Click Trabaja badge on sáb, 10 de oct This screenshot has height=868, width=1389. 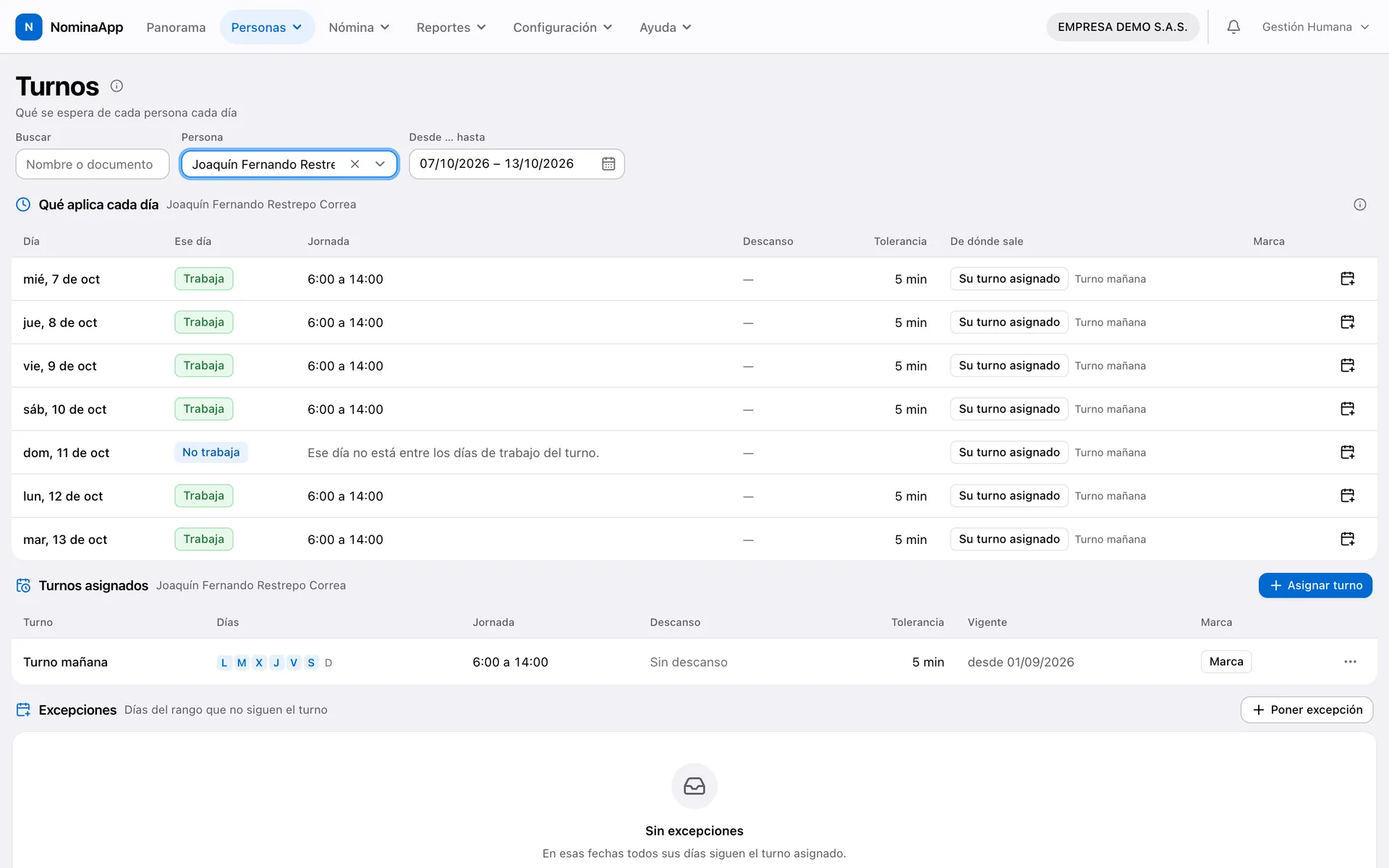[x=203, y=409]
